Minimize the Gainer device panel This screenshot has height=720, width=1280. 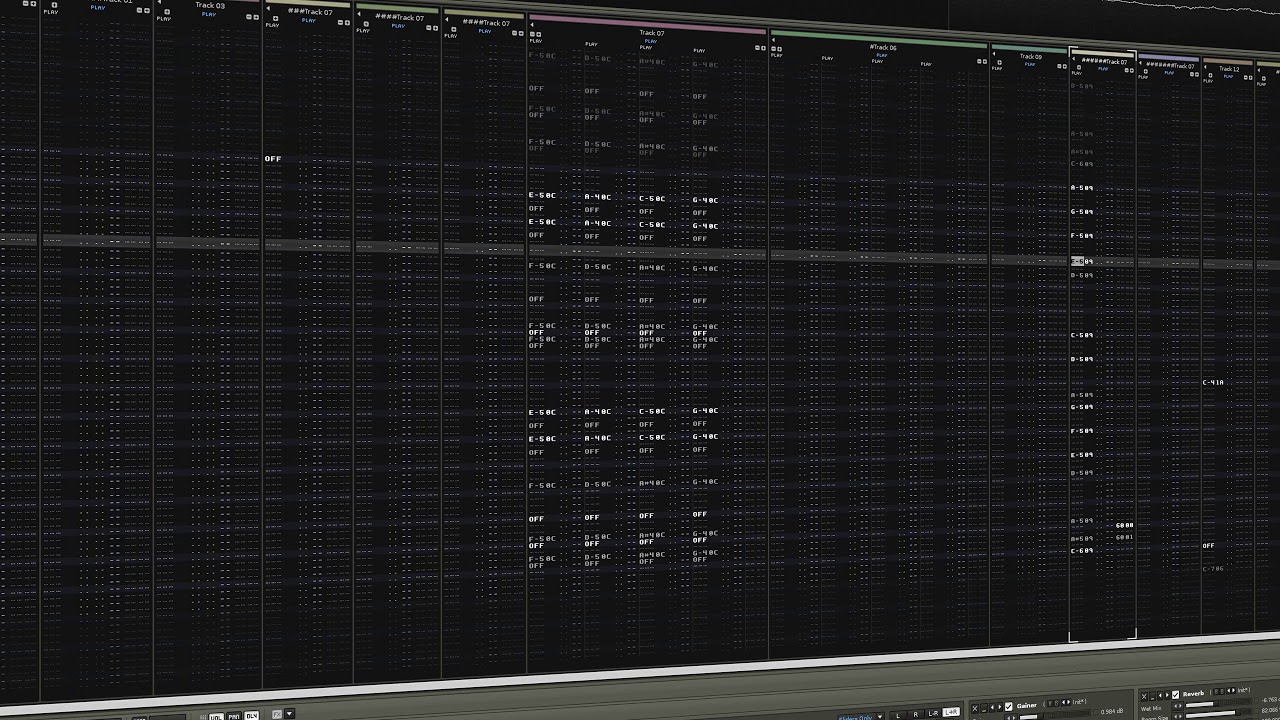pyautogui.click(x=984, y=708)
